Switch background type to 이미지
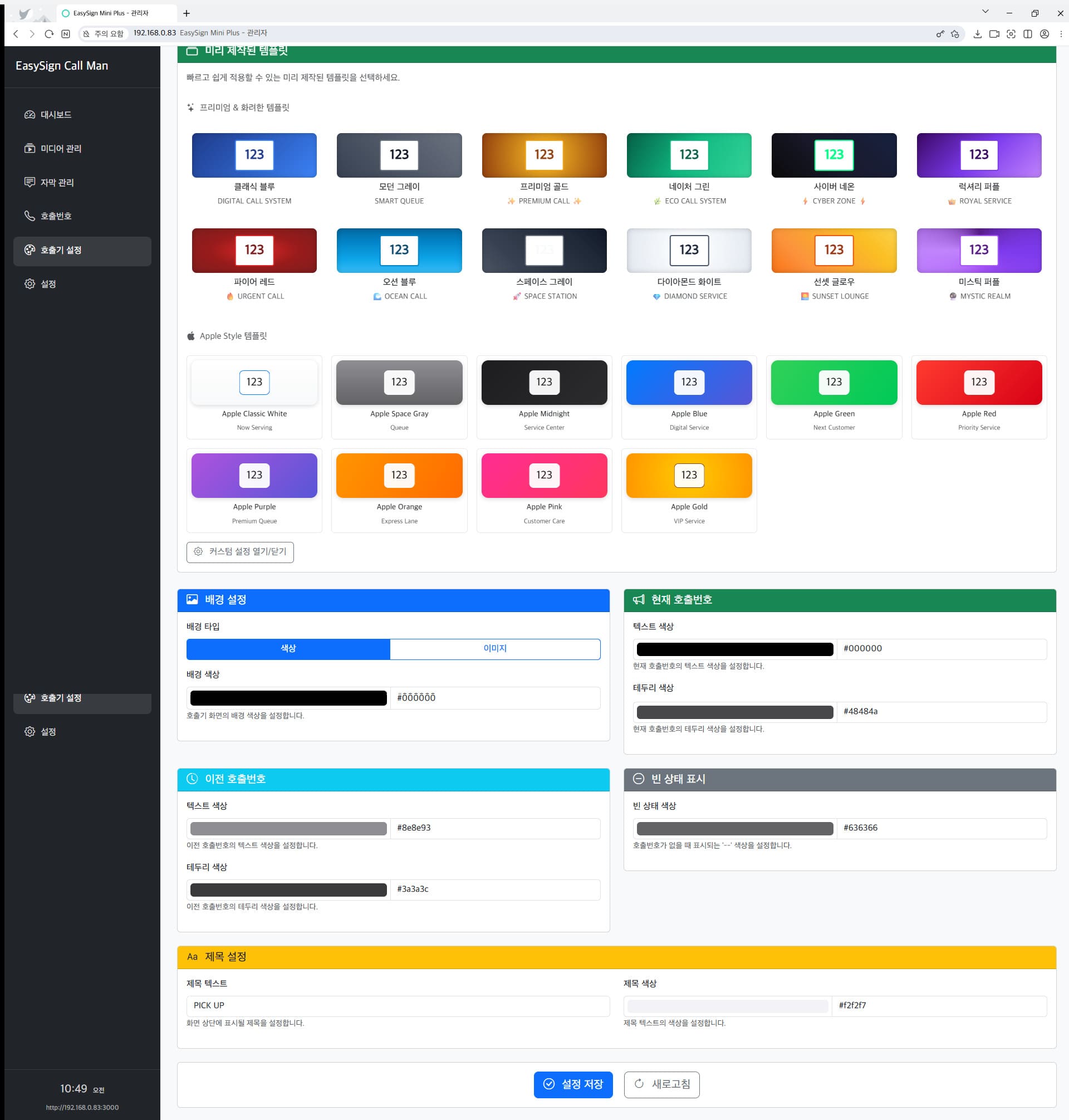The image size is (1069, 1120). pos(494,649)
